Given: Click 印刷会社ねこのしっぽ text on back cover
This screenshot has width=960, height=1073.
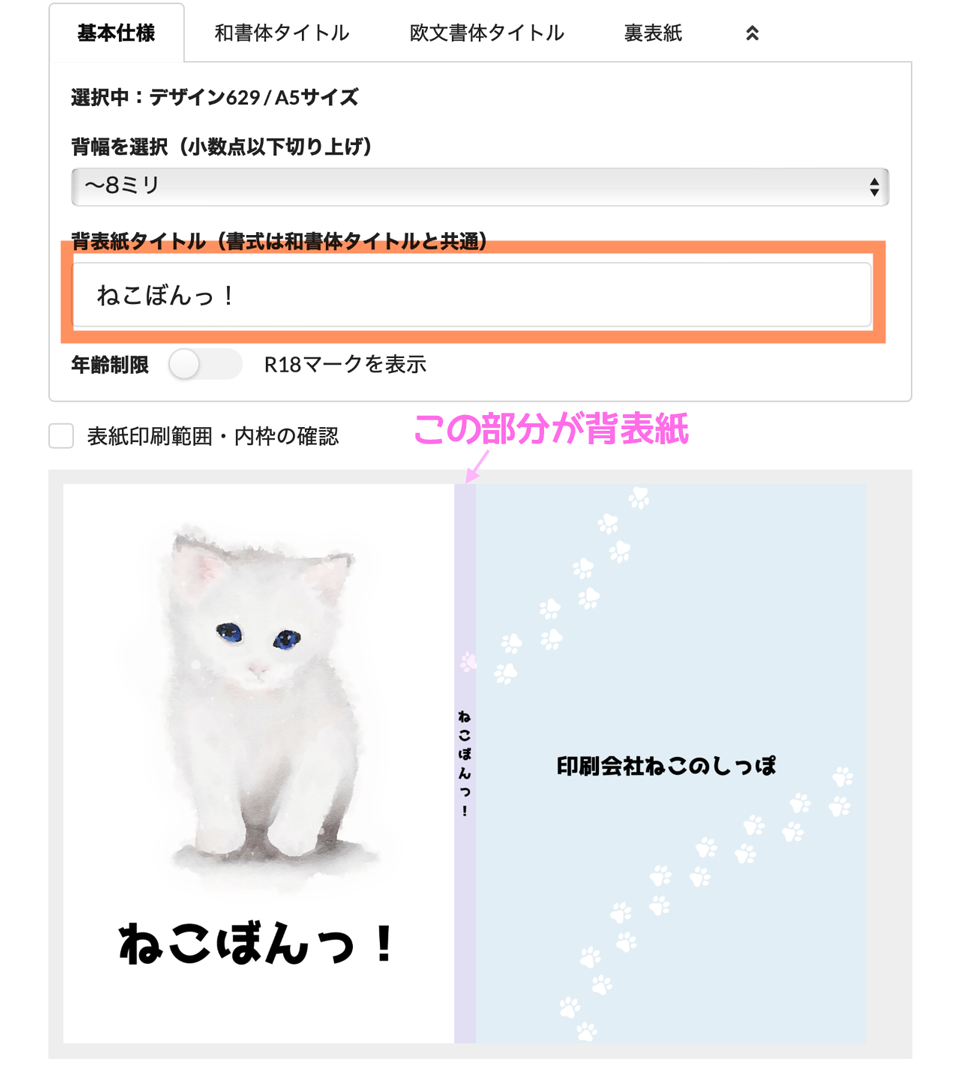Looking at the screenshot, I should 666,765.
